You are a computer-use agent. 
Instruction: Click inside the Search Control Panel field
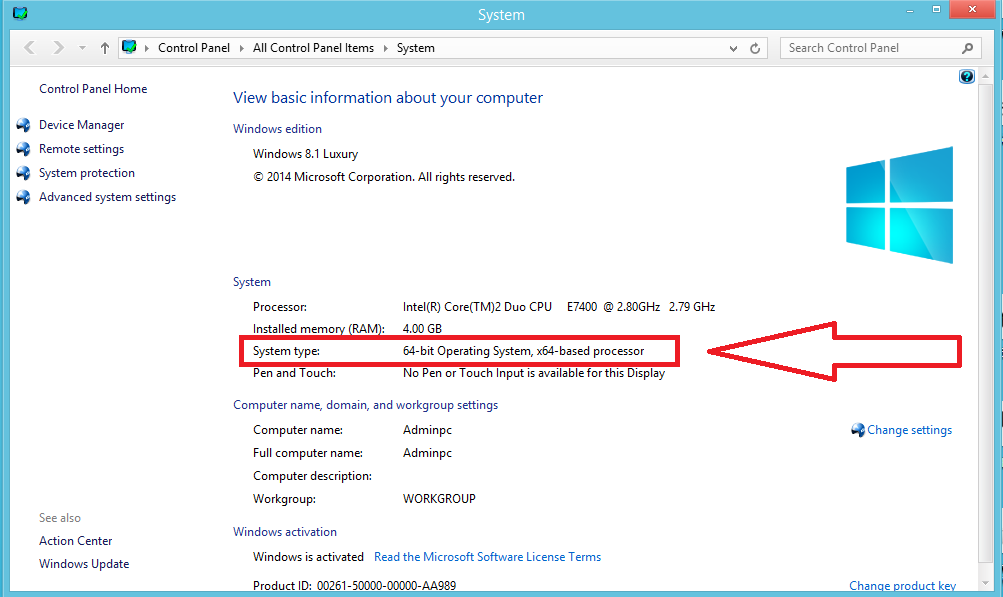tap(868, 48)
